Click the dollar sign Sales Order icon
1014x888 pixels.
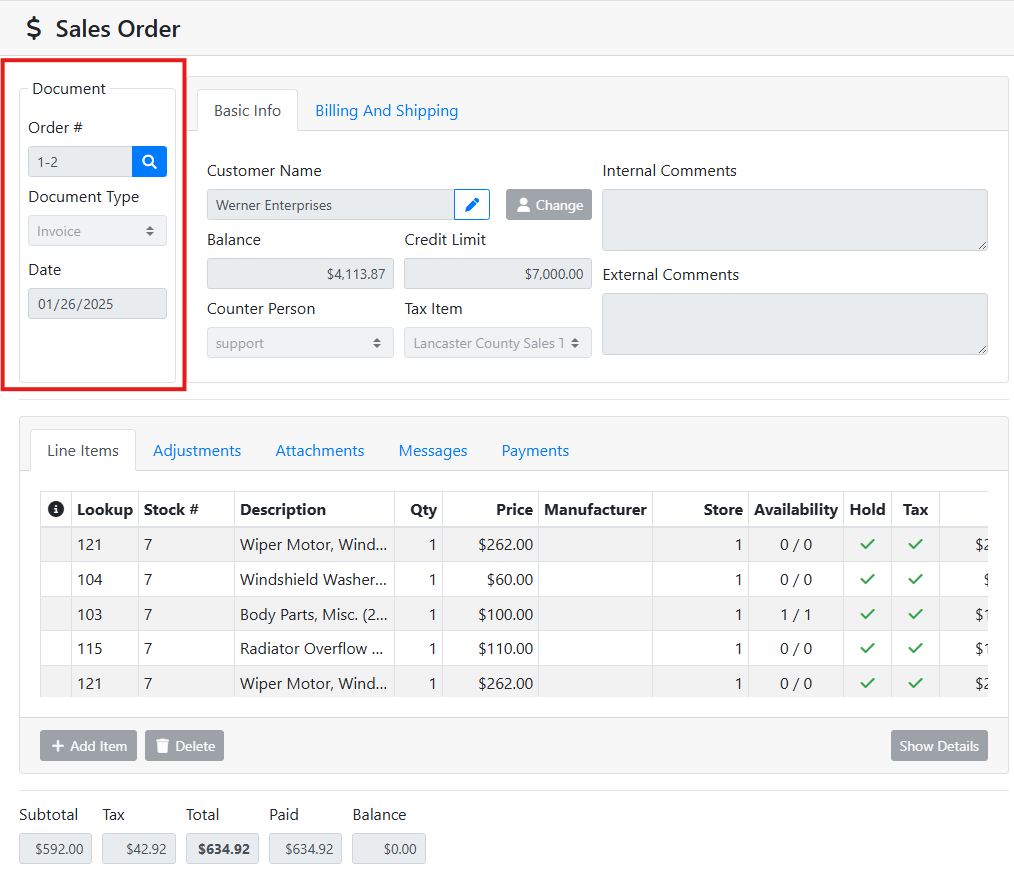[35, 29]
